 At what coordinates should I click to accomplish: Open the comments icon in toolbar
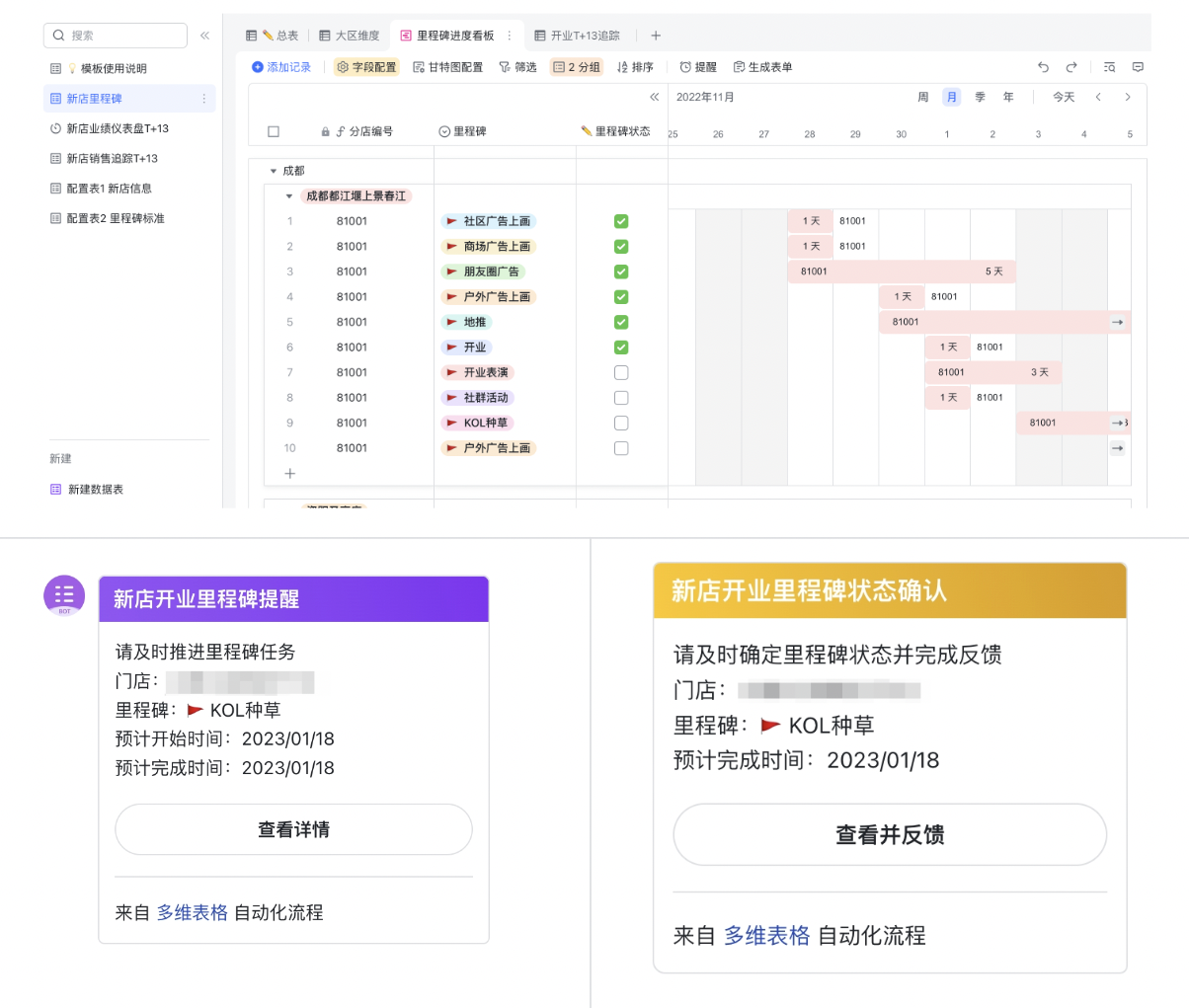[1138, 67]
